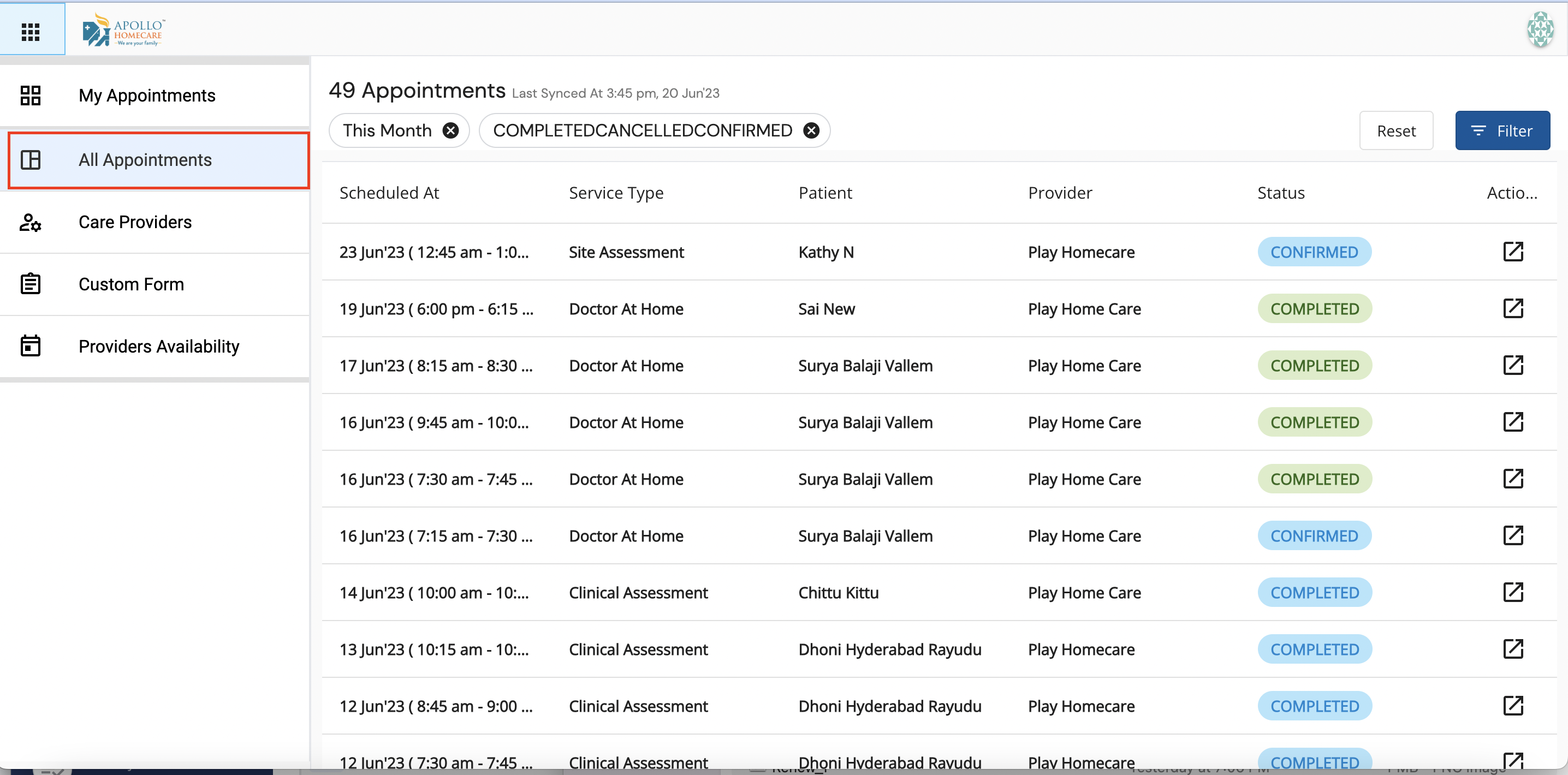Image resolution: width=1568 pixels, height=775 pixels.
Task: Open the Providers Availability menu item
Action: coord(159,345)
